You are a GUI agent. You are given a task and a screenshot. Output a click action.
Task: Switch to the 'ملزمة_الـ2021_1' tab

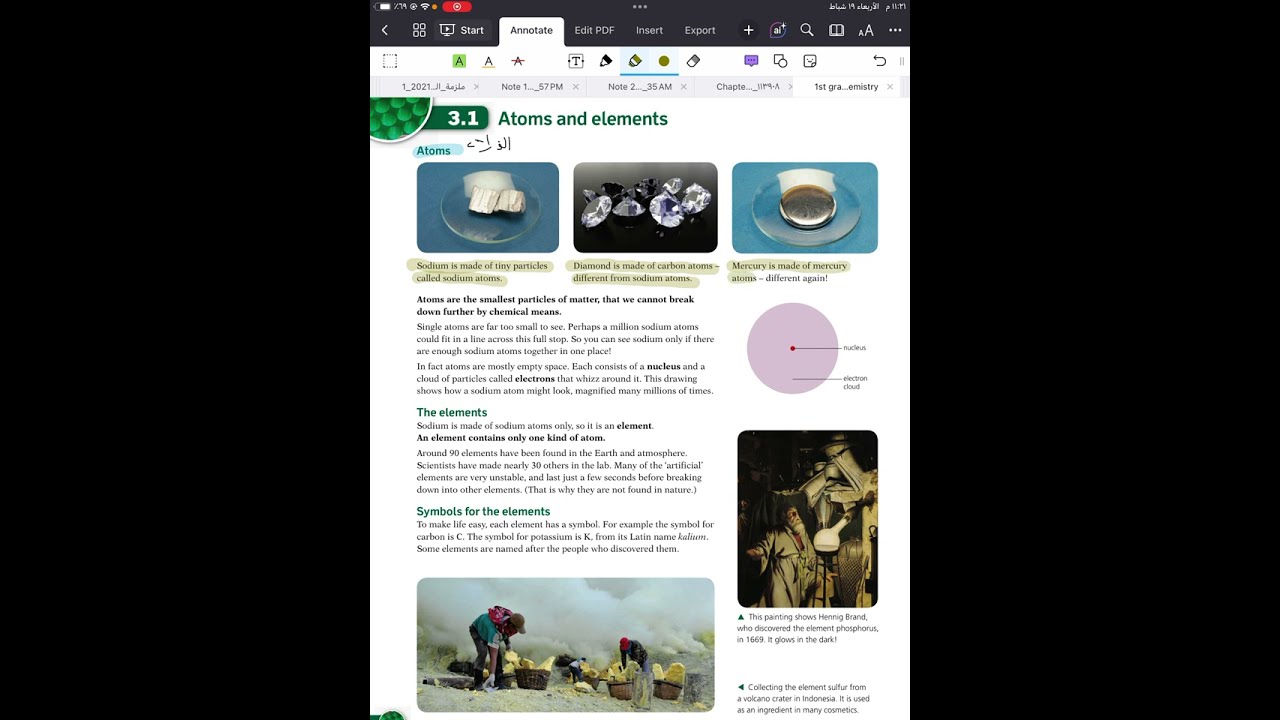pyautogui.click(x=433, y=87)
